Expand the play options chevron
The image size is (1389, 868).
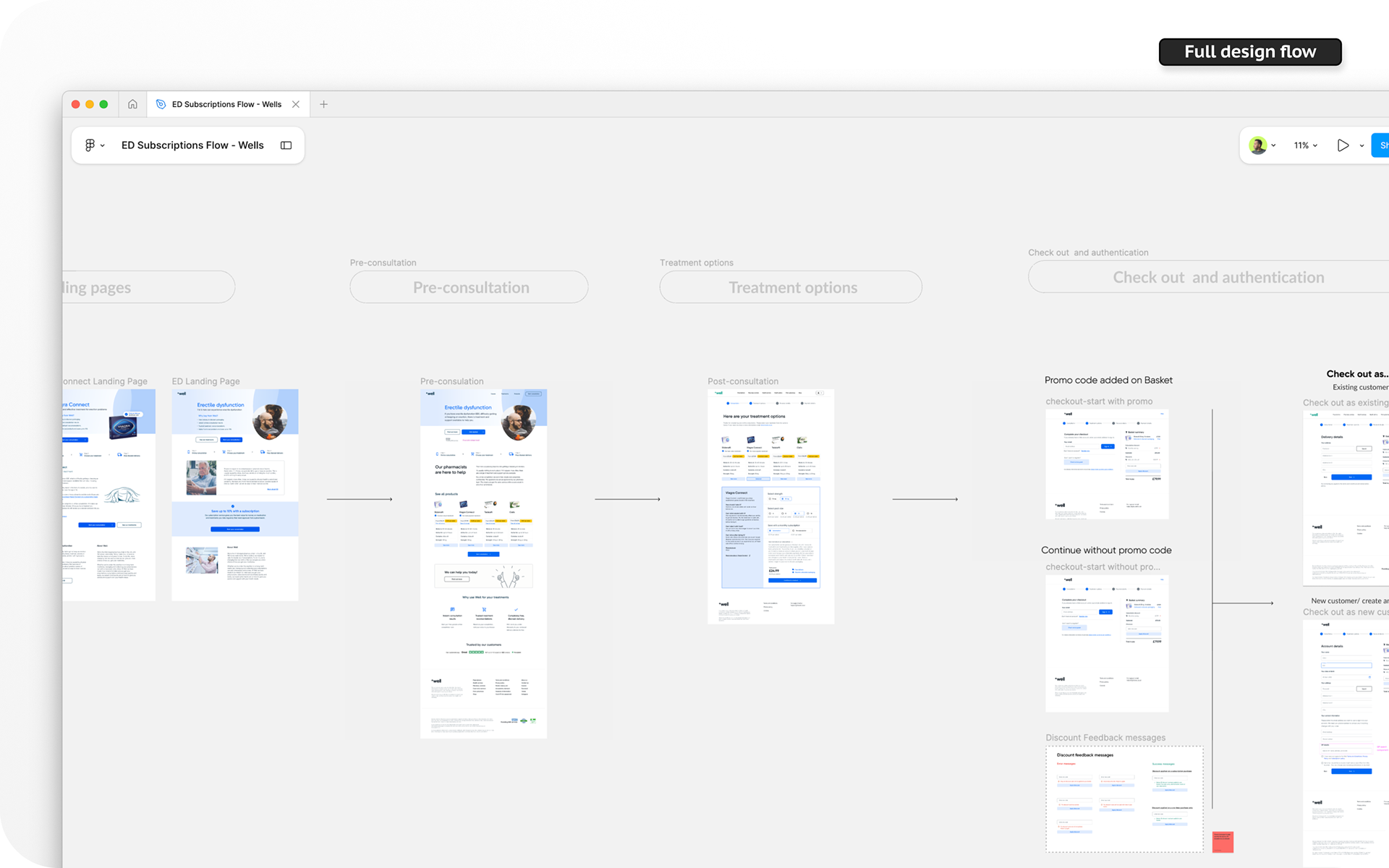1362,146
